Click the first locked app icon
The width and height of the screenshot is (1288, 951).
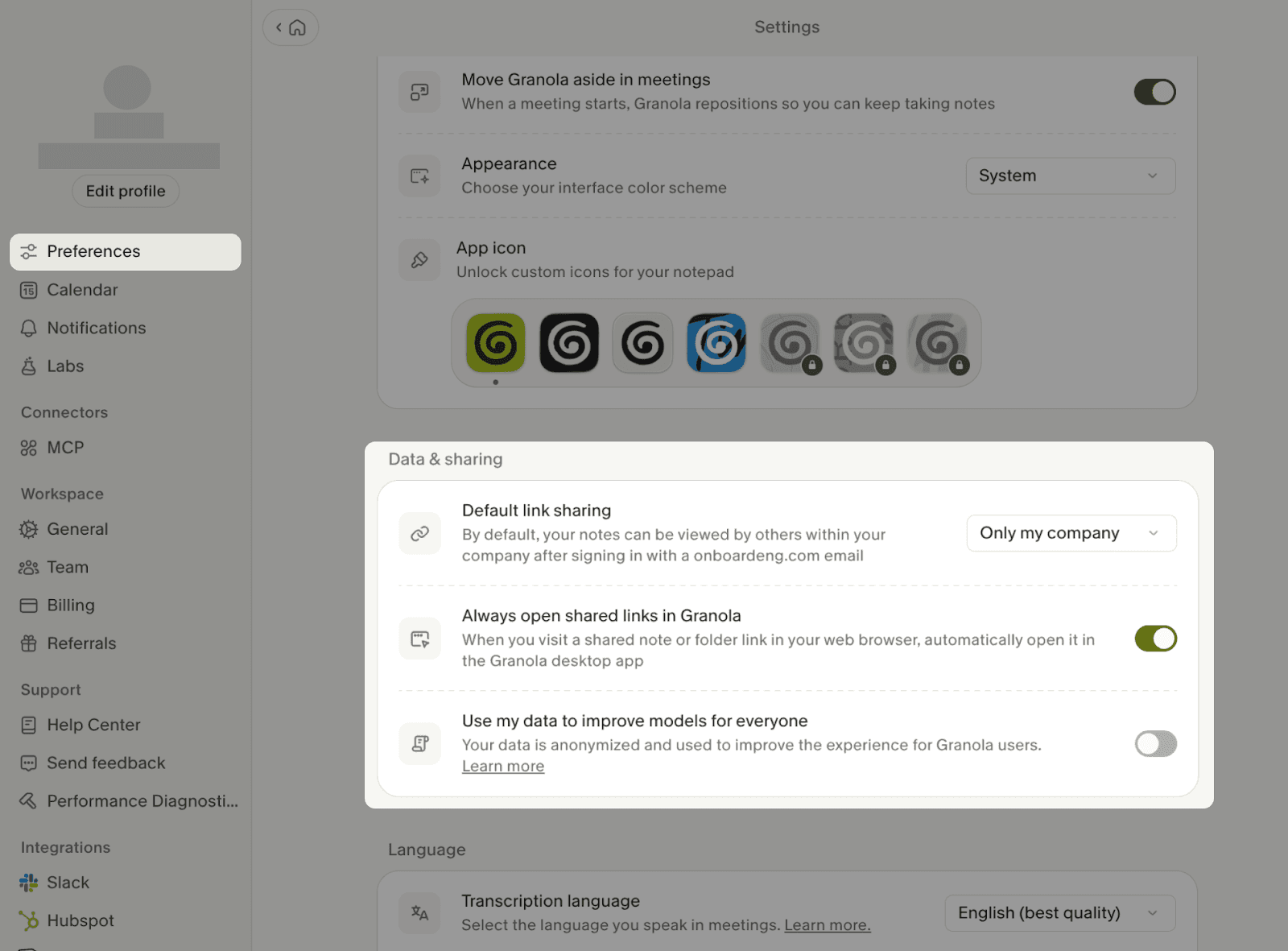point(790,343)
